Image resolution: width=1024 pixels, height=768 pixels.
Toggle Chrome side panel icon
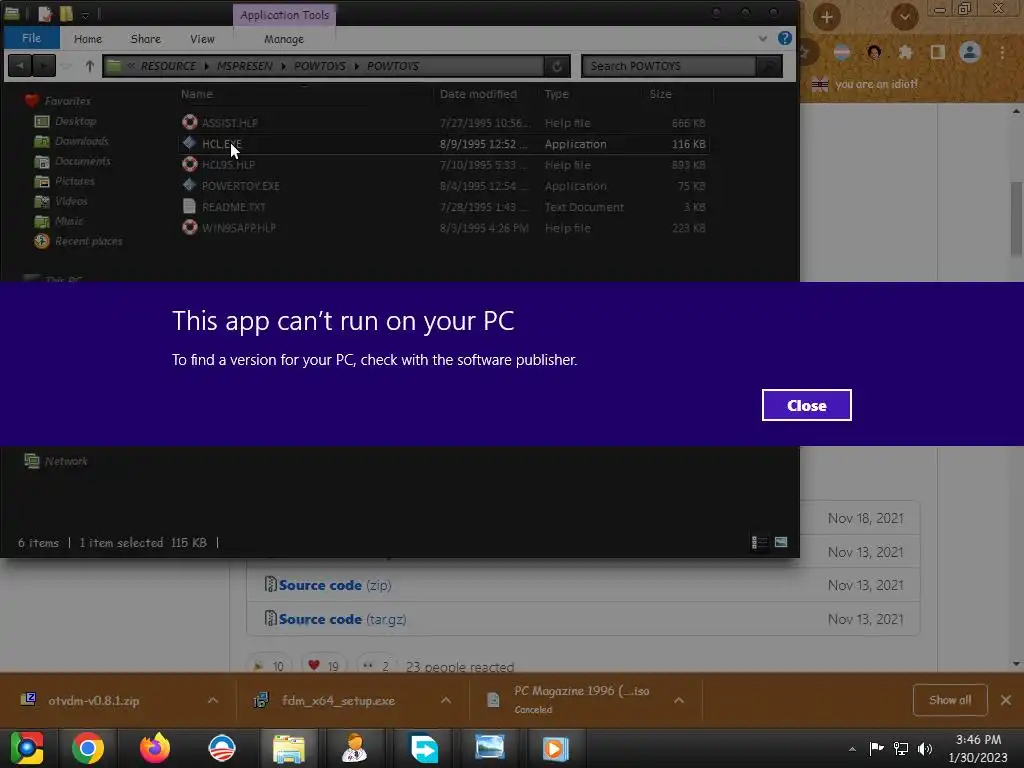[938, 52]
